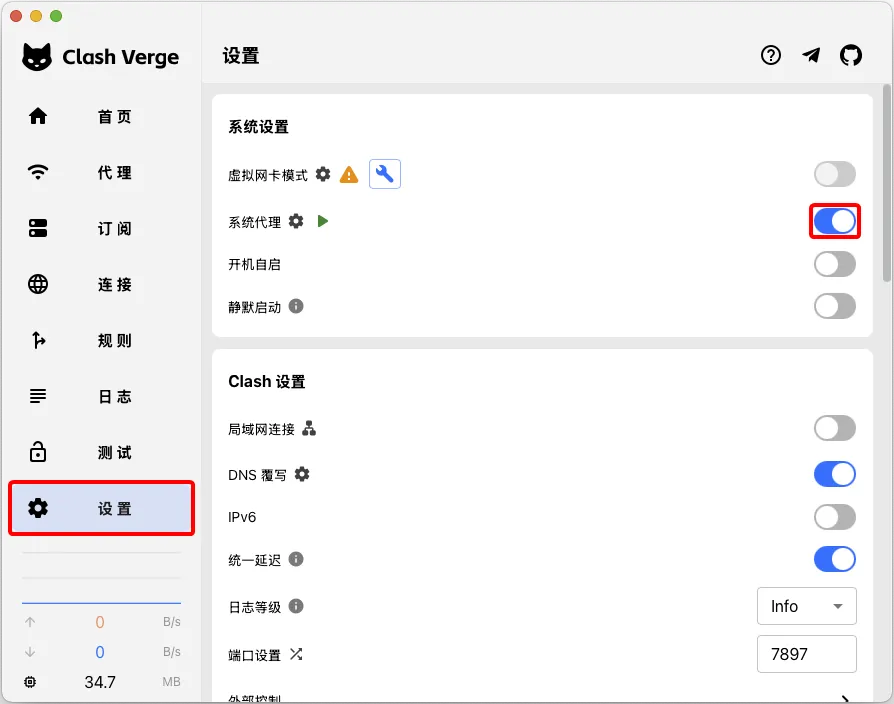Open DNS 覆写 gear settings

click(302, 474)
